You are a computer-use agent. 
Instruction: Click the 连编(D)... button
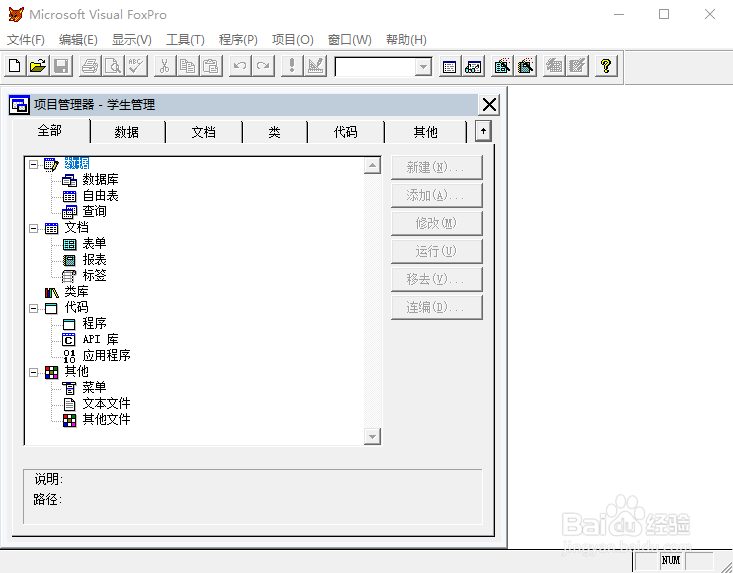pyautogui.click(x=436, y=307)
